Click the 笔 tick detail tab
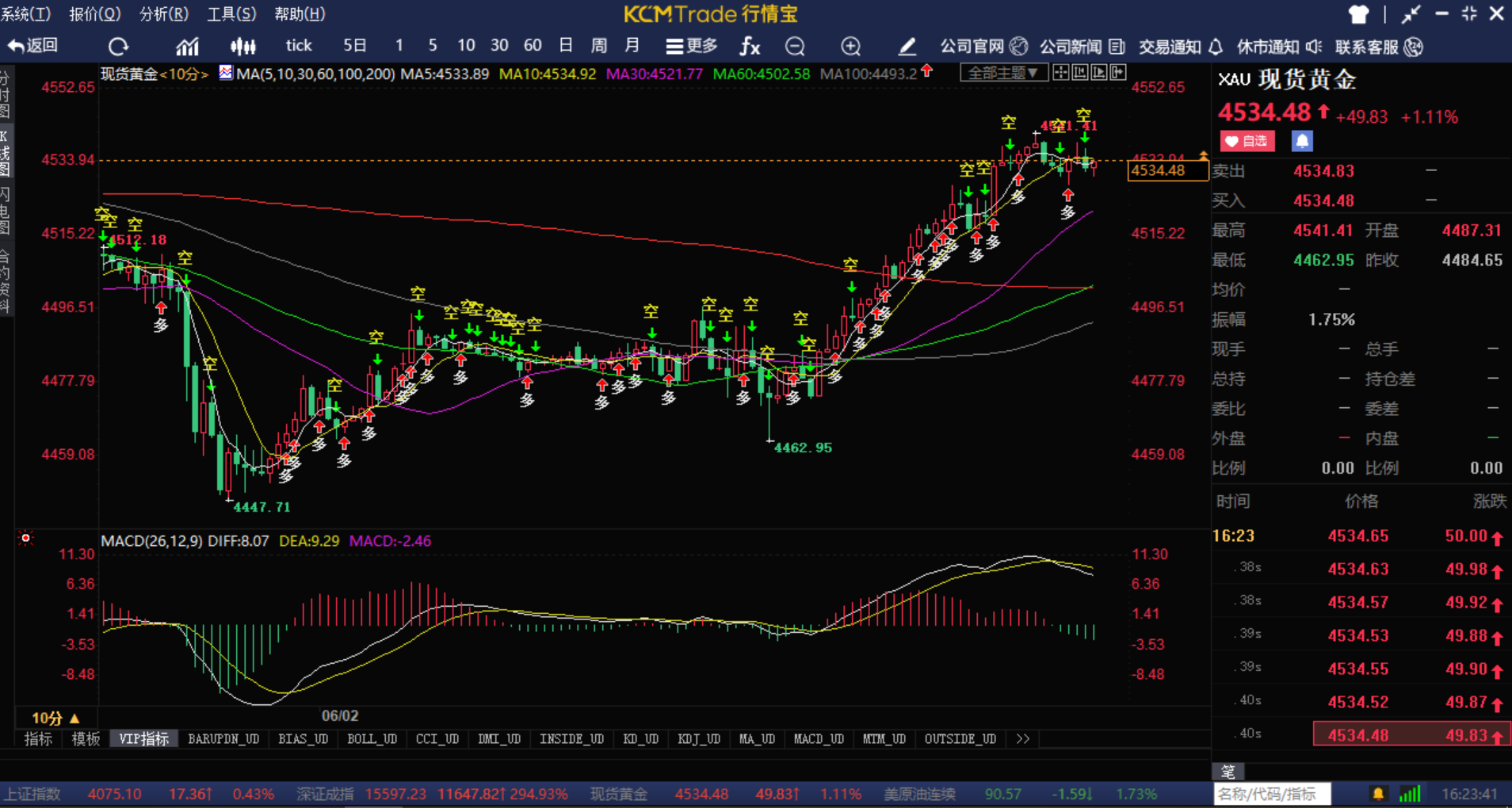Image resolution: width=1512 pixels, height=808 pixels. 1228,772
